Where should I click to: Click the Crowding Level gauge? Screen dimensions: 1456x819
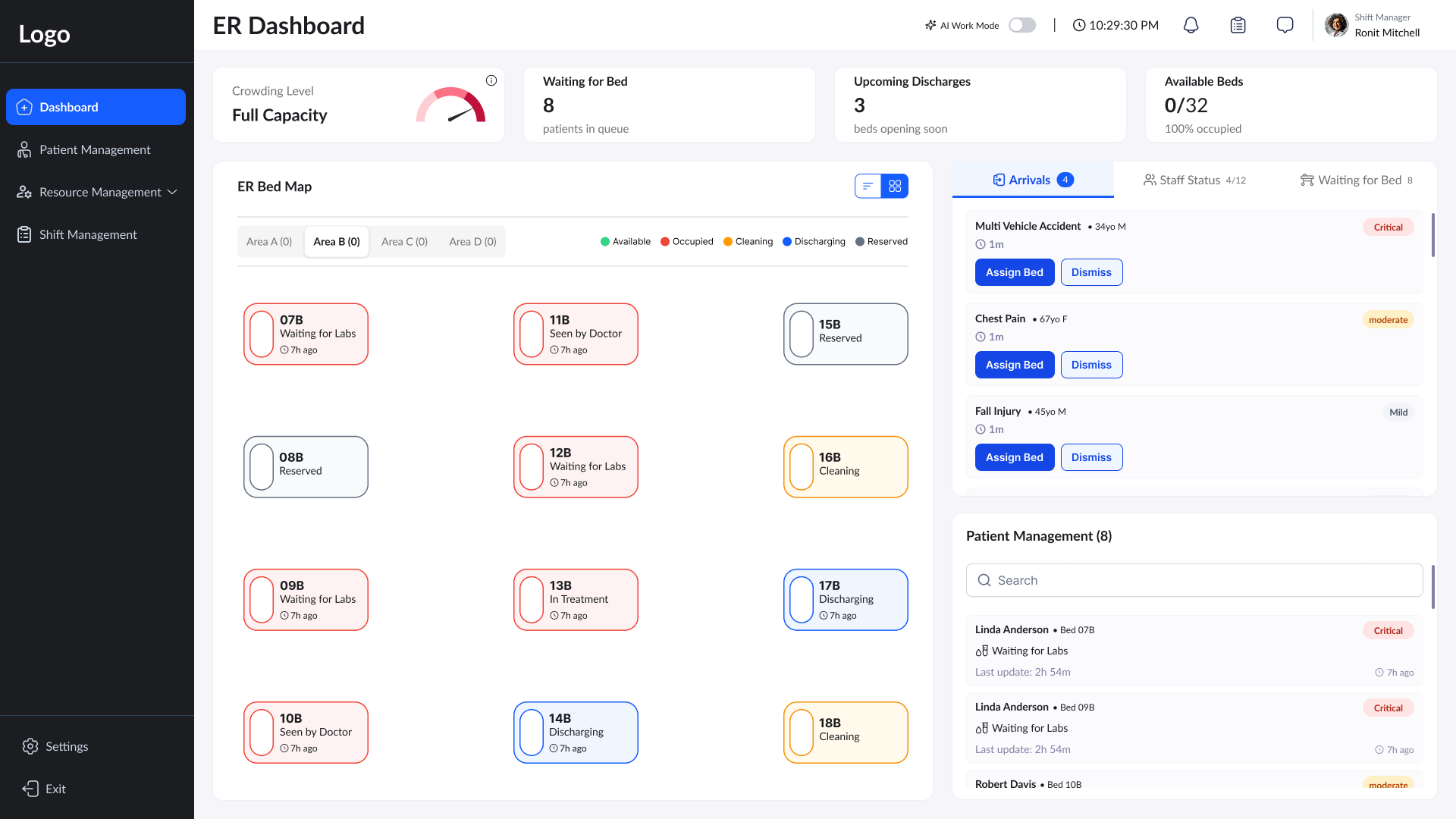pyautogui.click(x=450, y=105)
